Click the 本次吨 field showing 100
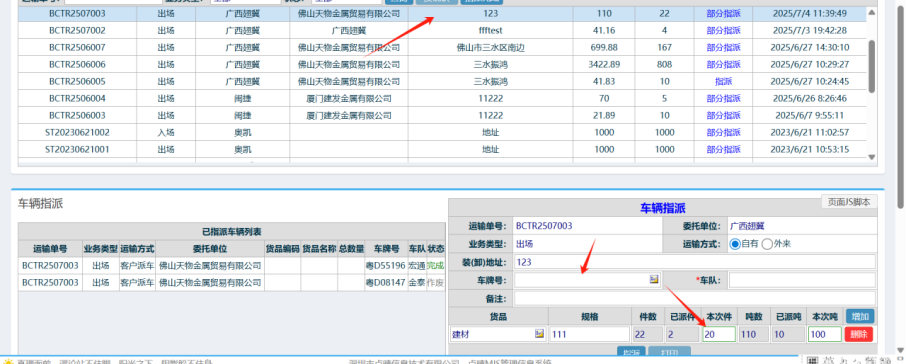Viewport: 907px width, 364px height. 825,334
